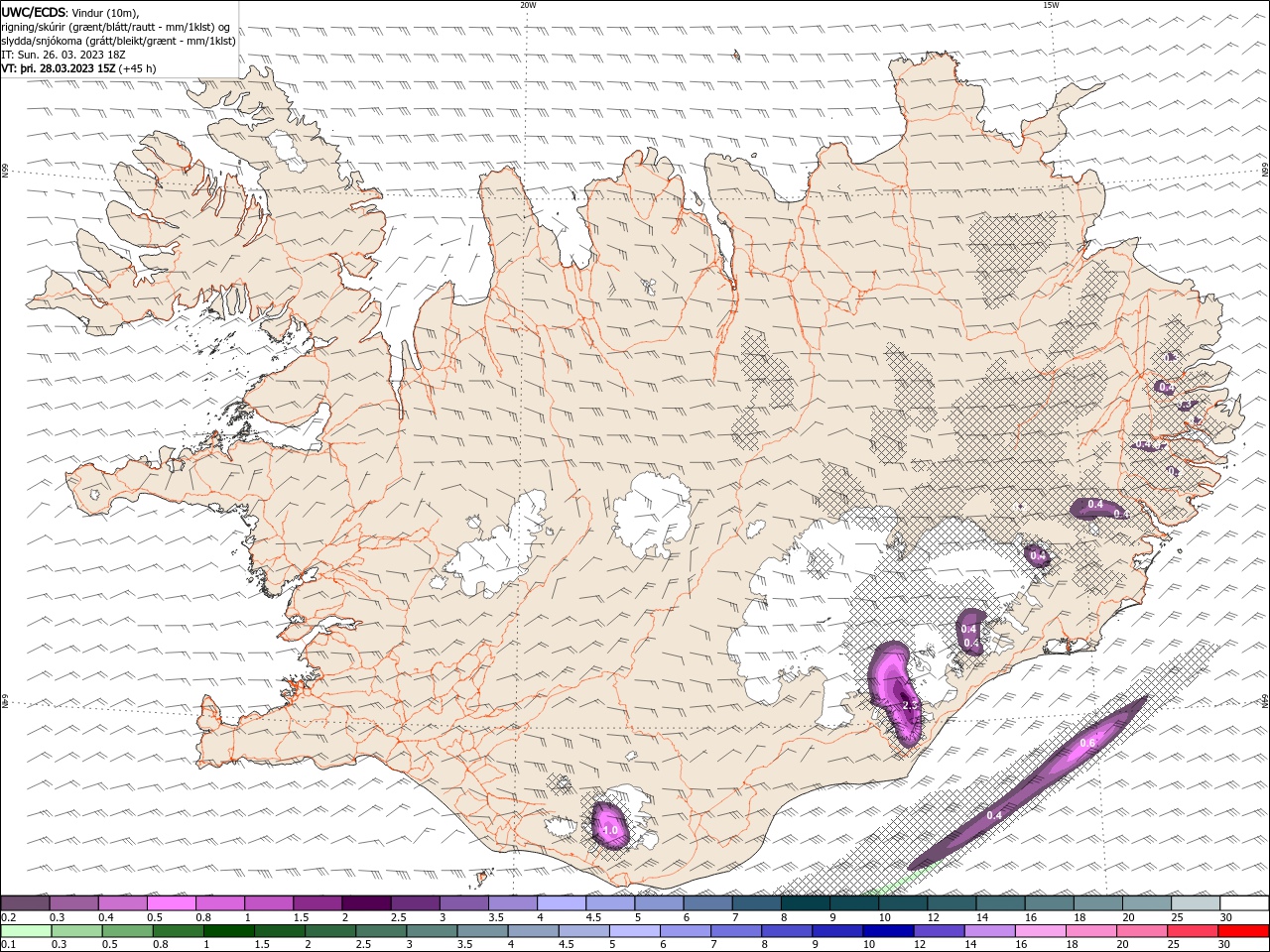Pick top-row lavender swatch between 4 and 4.5

tap(561, 902)
